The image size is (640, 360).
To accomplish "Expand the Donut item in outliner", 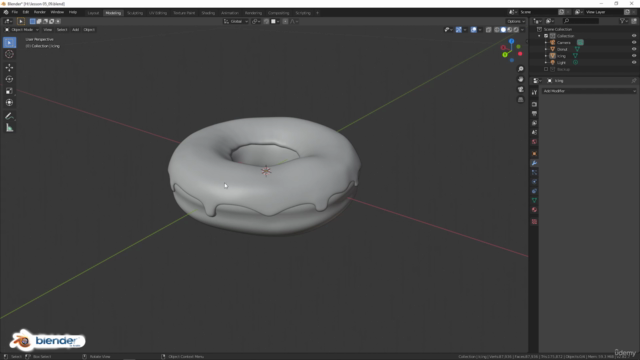I will coord(546,49).
